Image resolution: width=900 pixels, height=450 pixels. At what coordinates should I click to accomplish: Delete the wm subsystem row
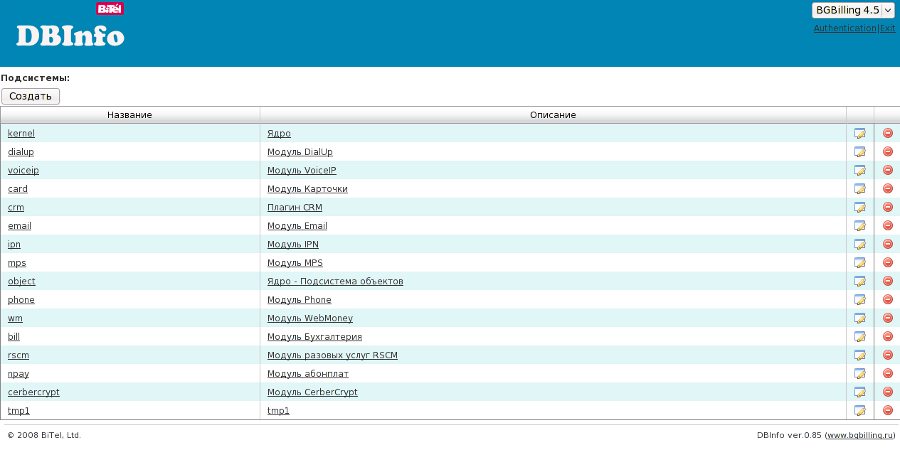coord(888,317)
